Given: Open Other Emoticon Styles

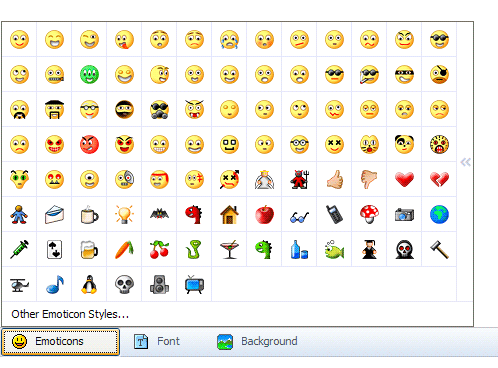Looking at the screenshot, I should (70, 314).
